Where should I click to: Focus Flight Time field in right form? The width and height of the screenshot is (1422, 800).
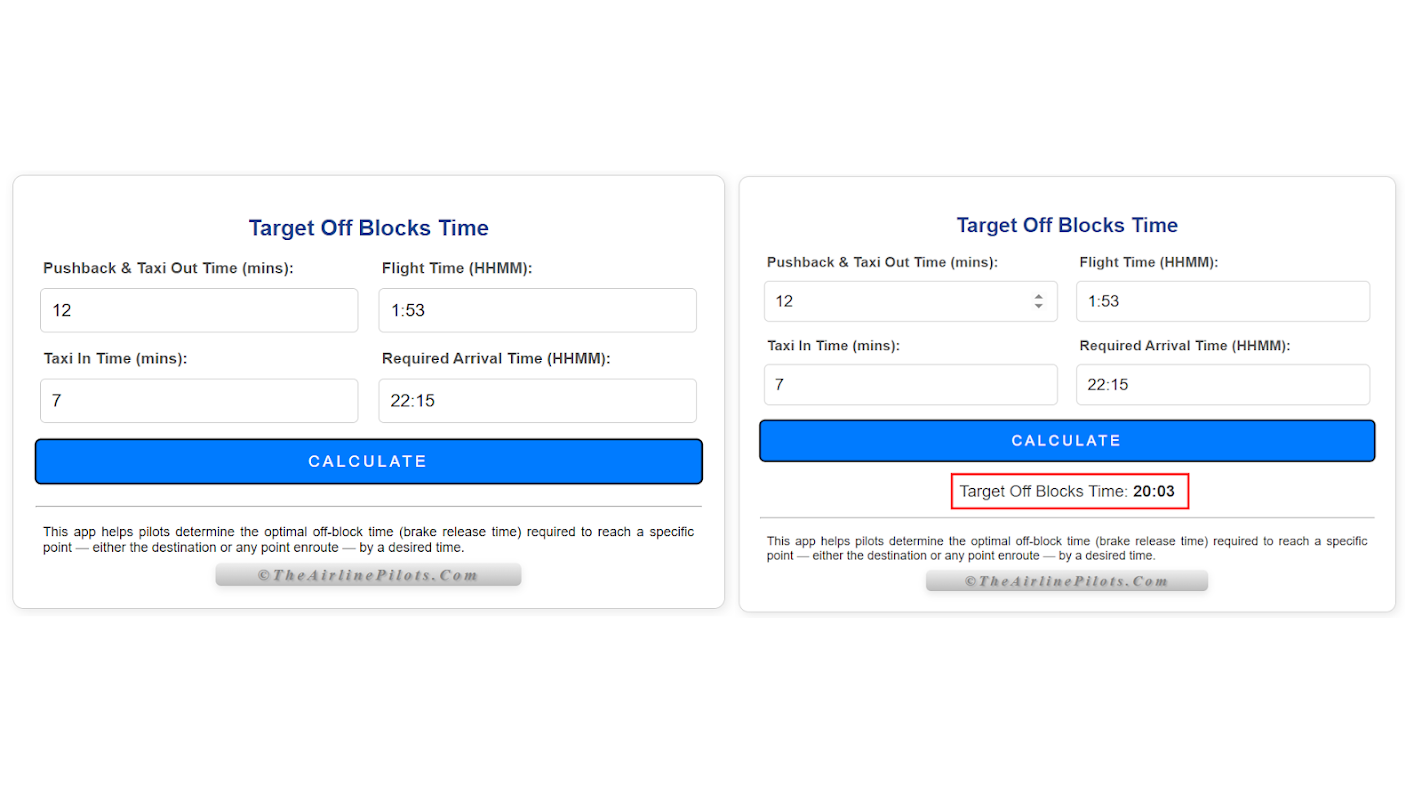[x=1222, y=301]
